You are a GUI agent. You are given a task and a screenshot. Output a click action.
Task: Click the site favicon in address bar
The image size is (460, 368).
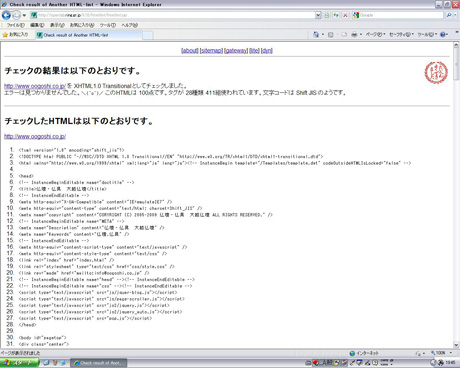click(x=34, y=15)
